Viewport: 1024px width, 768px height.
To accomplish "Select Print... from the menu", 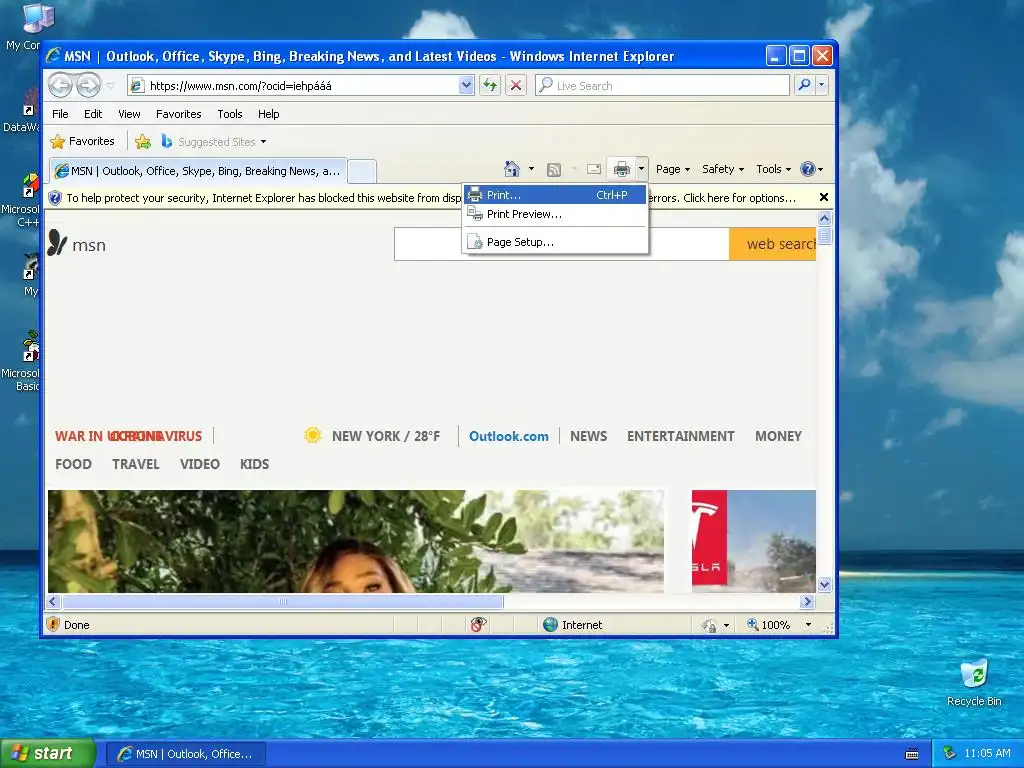I will tap(555, 195).
